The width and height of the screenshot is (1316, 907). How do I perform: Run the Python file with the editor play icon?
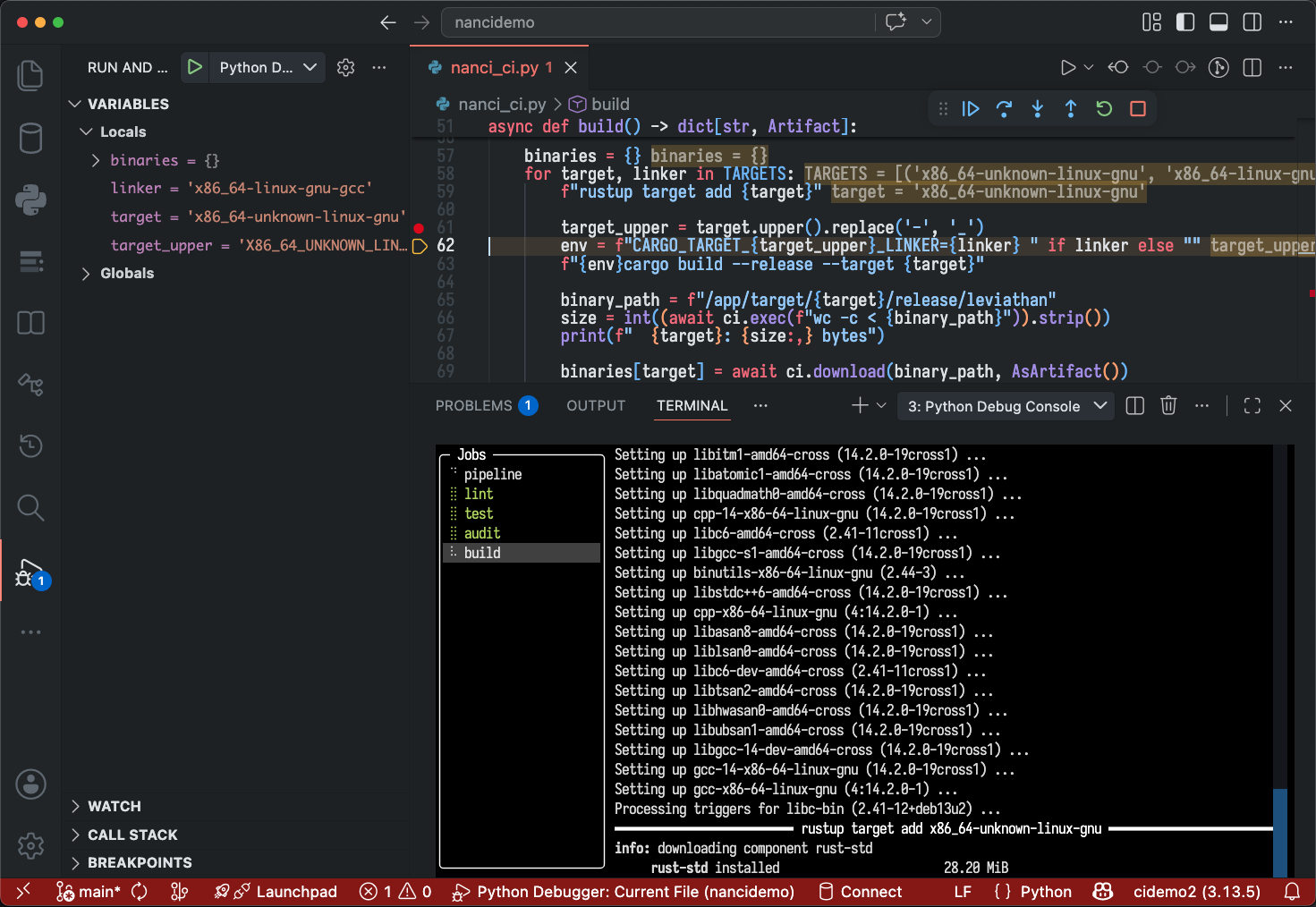click(1067, 67)
